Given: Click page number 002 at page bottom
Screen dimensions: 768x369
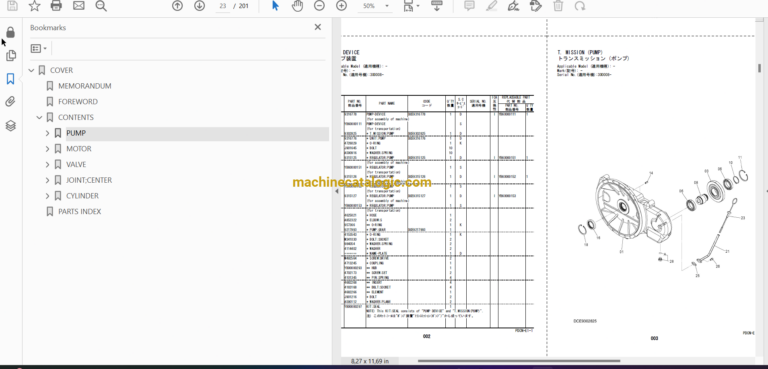Looking at the screenshot, I should point(427,337).
